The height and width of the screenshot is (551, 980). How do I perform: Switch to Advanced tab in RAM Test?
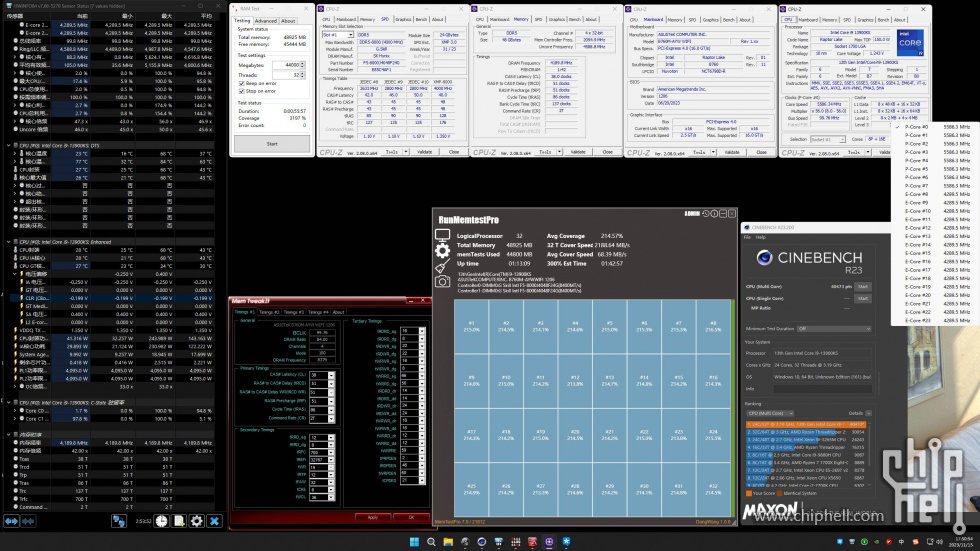[x=266, y=21]
